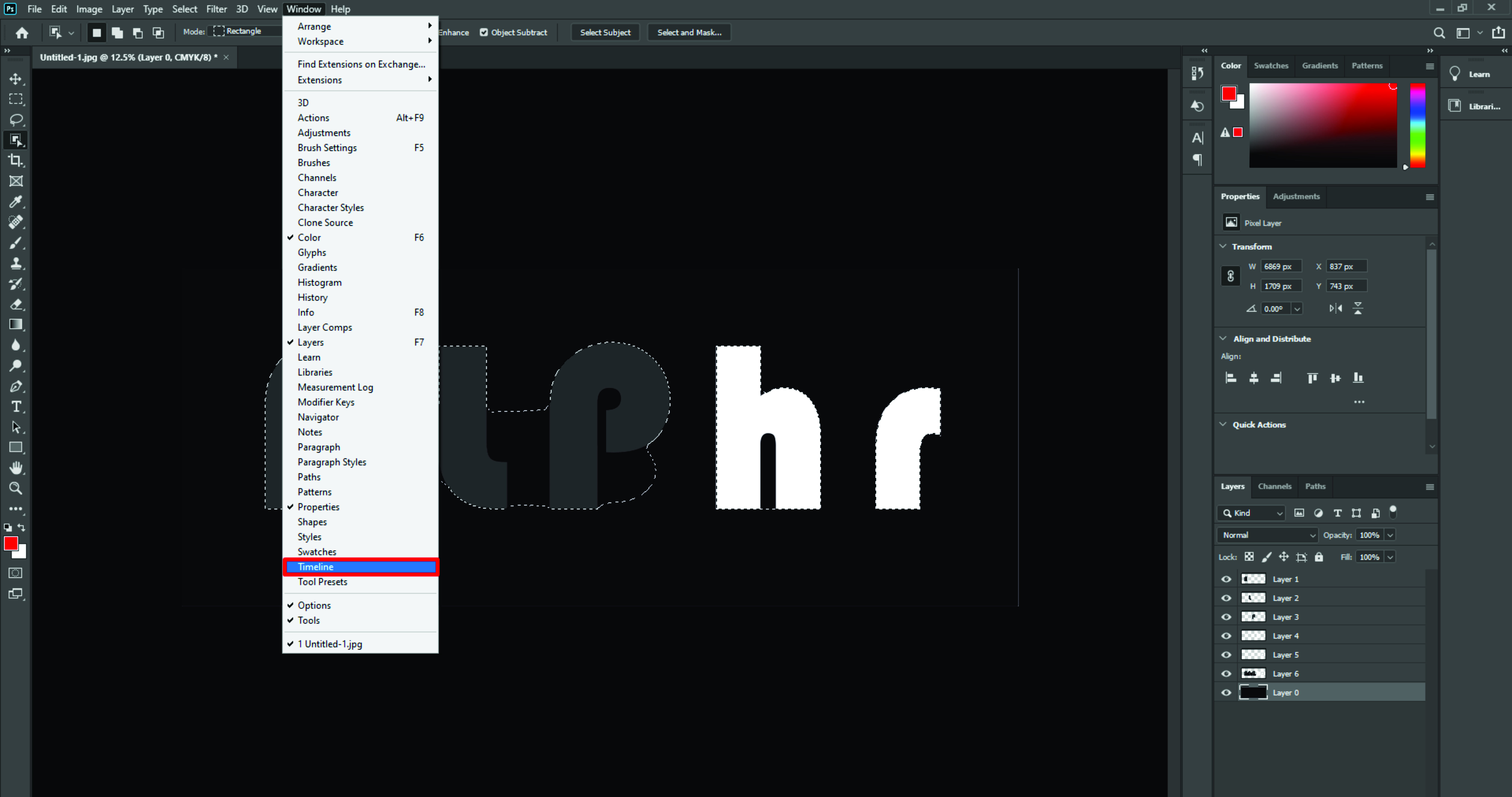Select the Pen tool
The height and width of the screenshot is (797, 1512).
click(x=16, y=386)
